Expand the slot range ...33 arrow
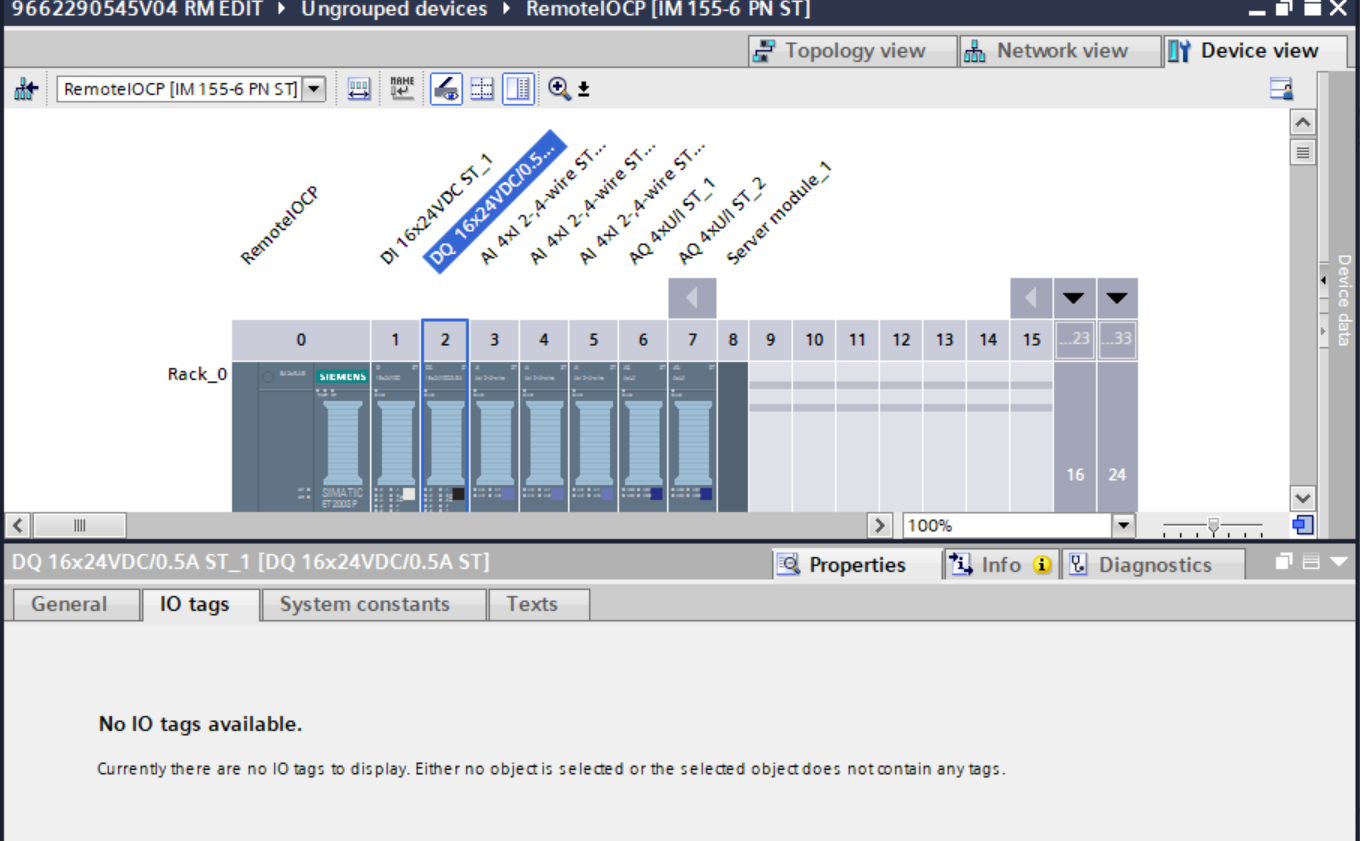 [1117, 298]
